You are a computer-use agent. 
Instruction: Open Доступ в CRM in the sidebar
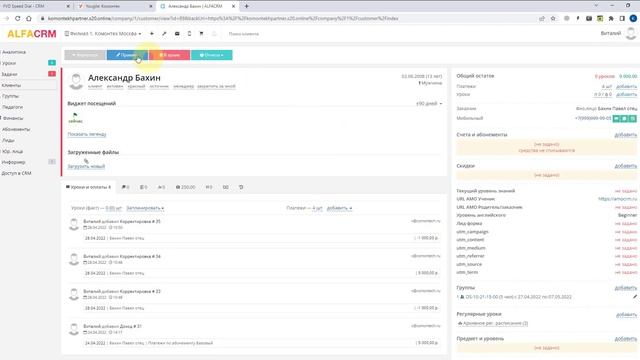click(16, 173)
